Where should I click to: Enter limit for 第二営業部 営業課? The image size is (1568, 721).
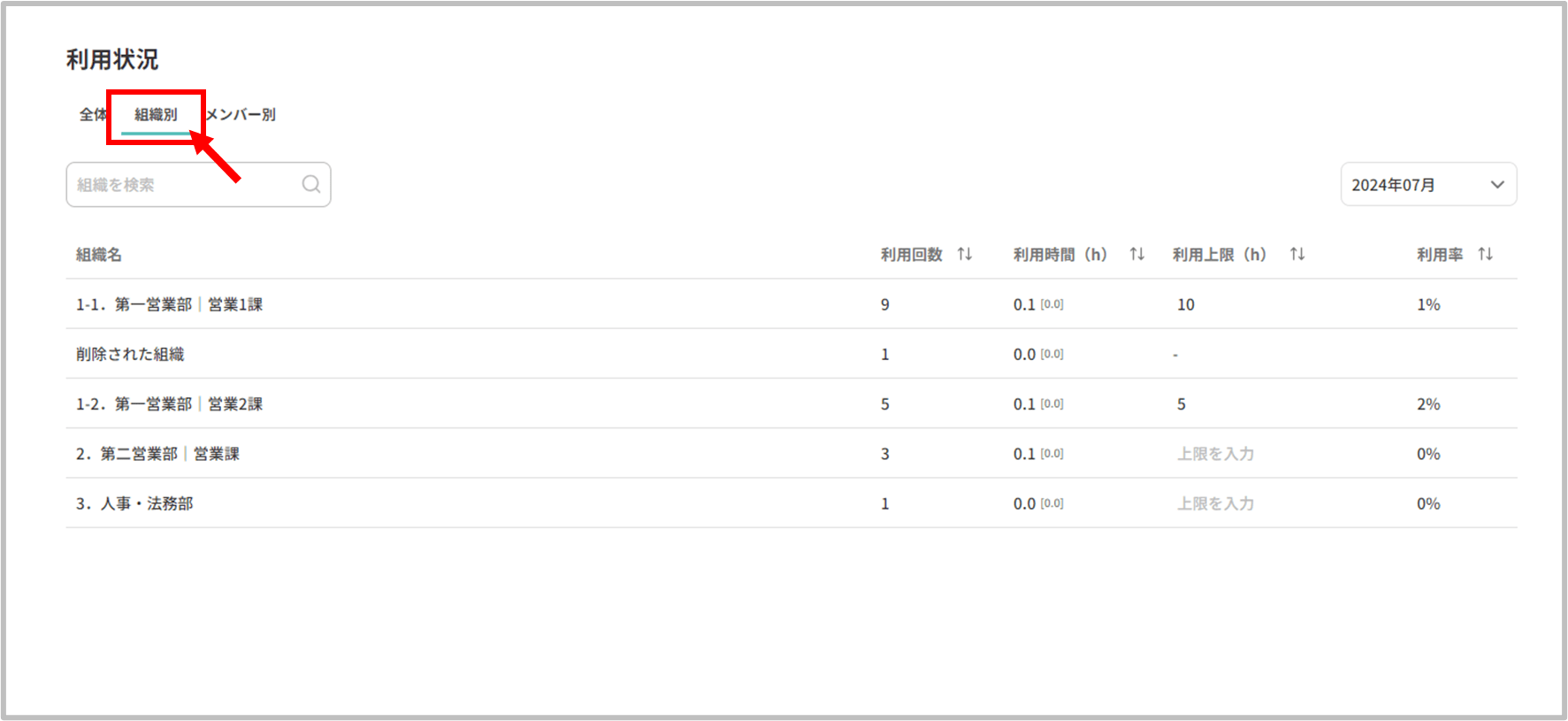coord(1215,454)
